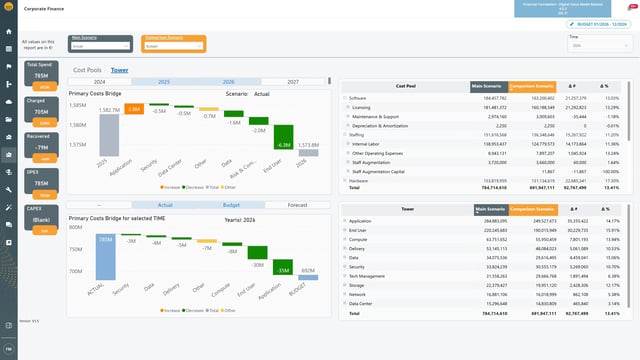Click "Storage" row in Tower table
640x360 pixels.
coord(482,285)
